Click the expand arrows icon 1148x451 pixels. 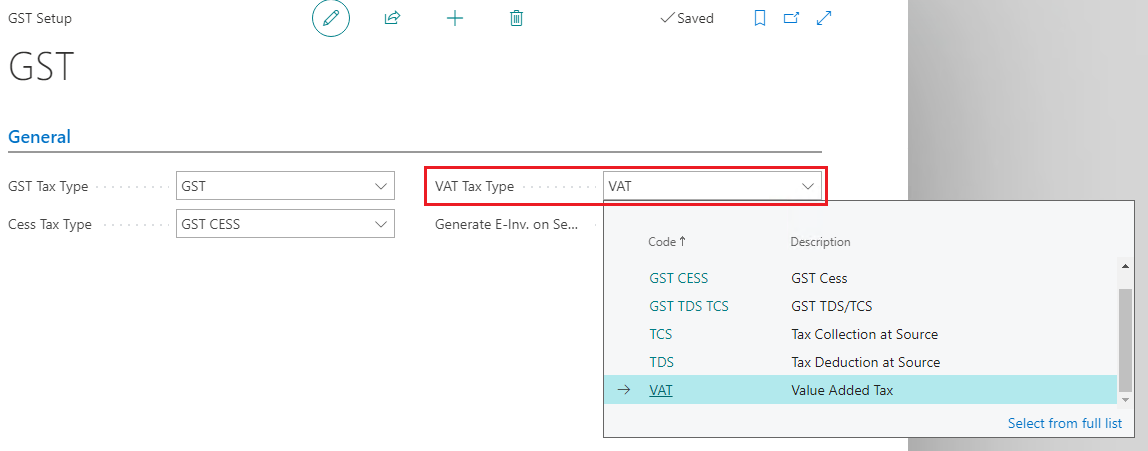coord(825,18)
